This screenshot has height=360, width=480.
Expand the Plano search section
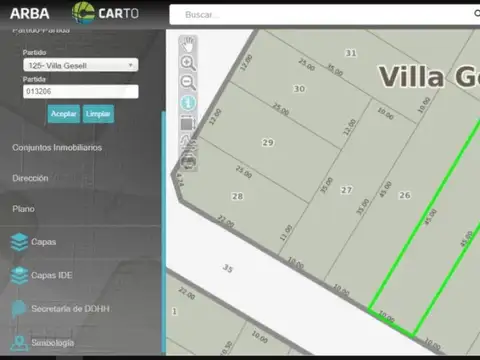23,209
